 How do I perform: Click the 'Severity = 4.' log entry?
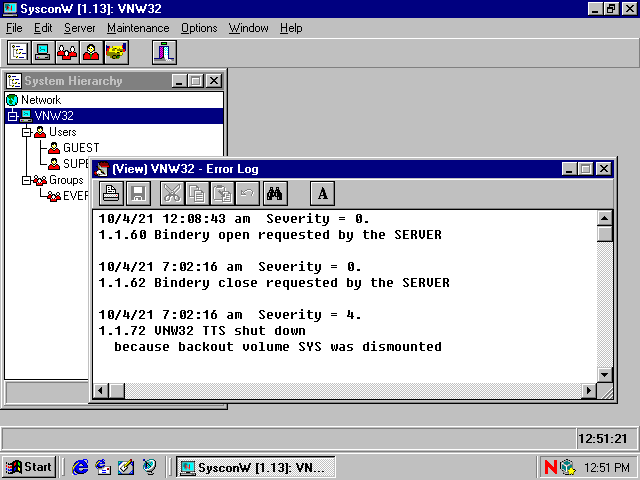point(230,315)
